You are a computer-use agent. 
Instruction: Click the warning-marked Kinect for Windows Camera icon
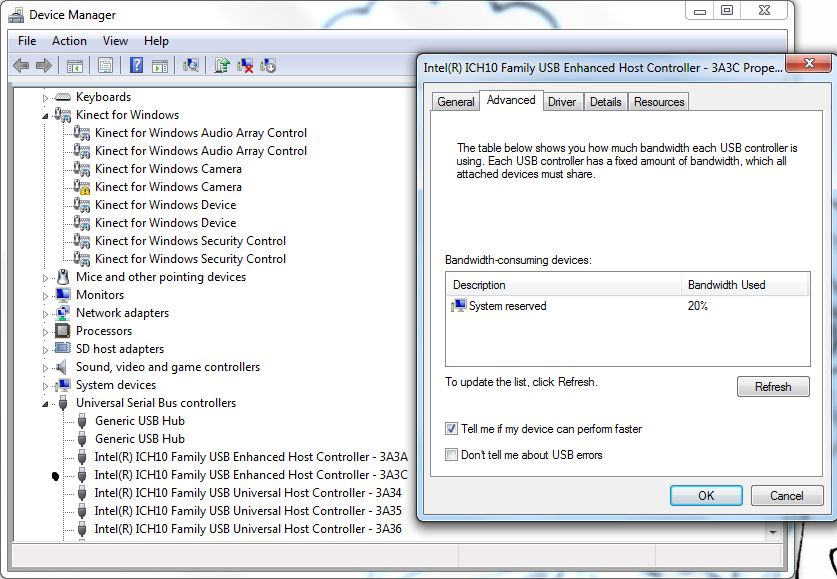[82, 187]
